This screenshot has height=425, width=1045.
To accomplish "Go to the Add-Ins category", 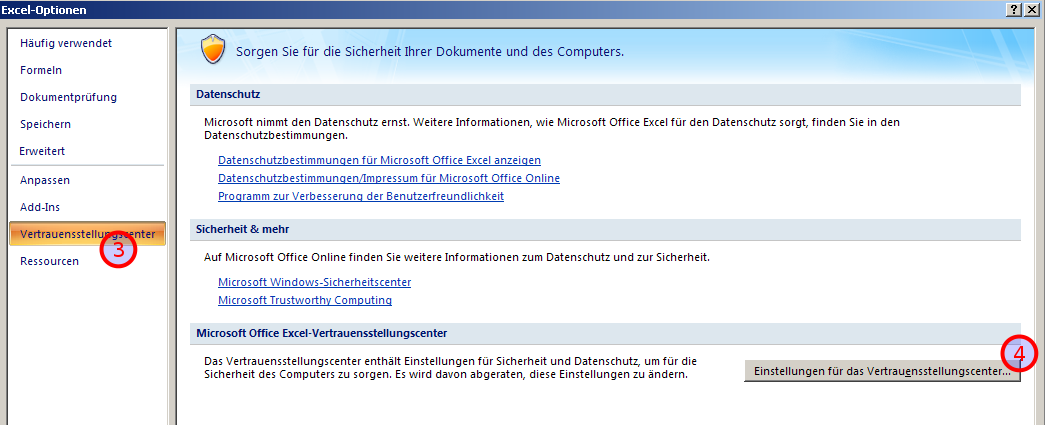I will click(40, 207).
